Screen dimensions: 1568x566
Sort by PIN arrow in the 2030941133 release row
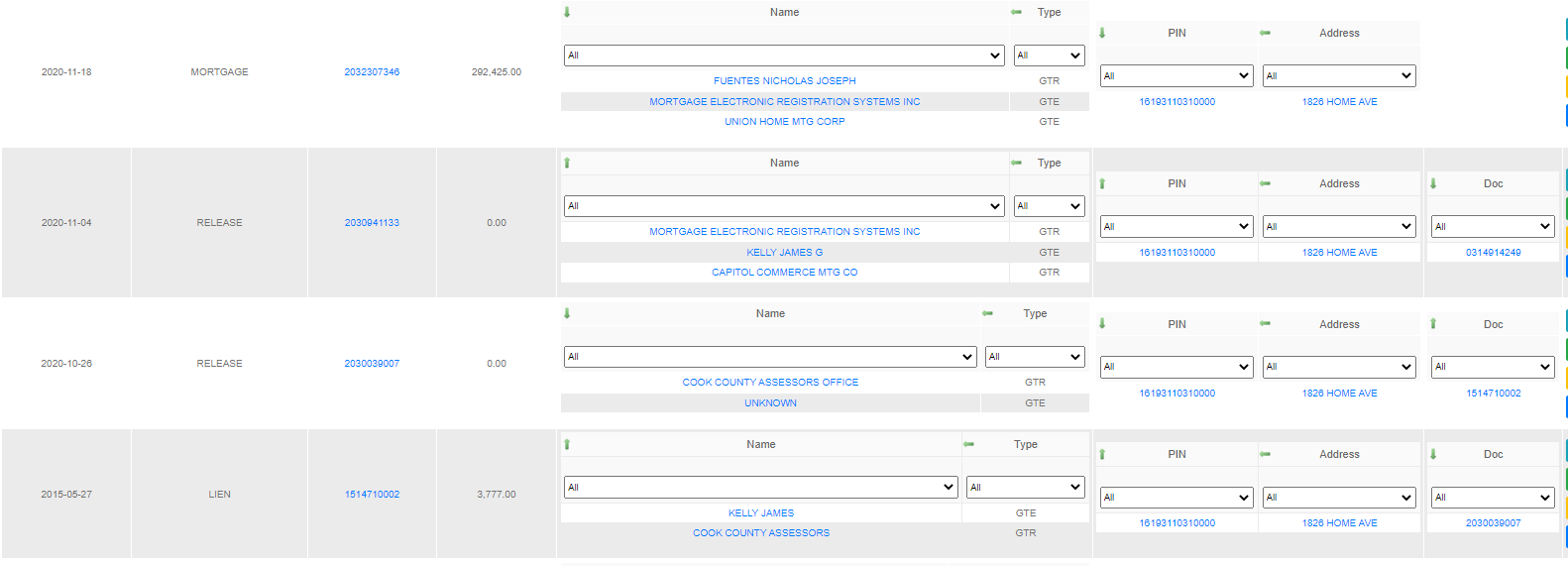(x=1102, y=184)
